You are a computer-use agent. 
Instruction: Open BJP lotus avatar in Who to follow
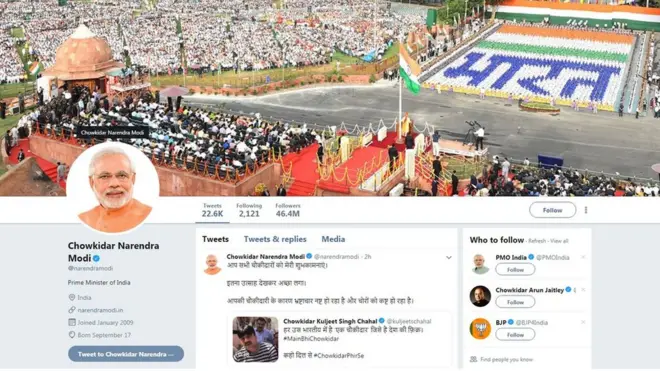tap(480, 329)
